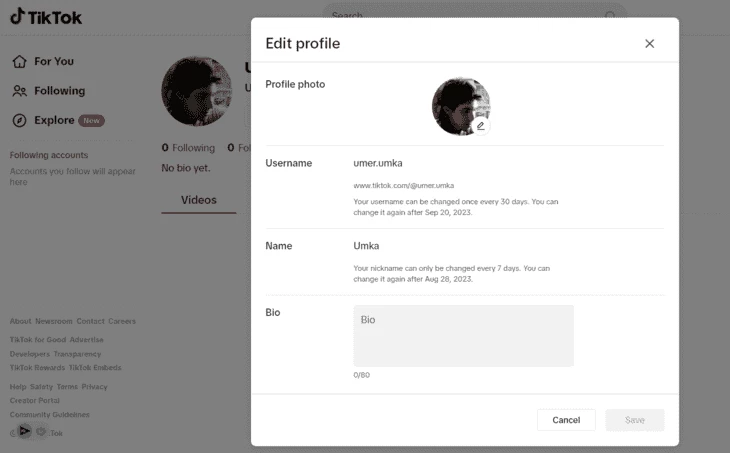Open the For You home icon

click(x=20, y=61)
